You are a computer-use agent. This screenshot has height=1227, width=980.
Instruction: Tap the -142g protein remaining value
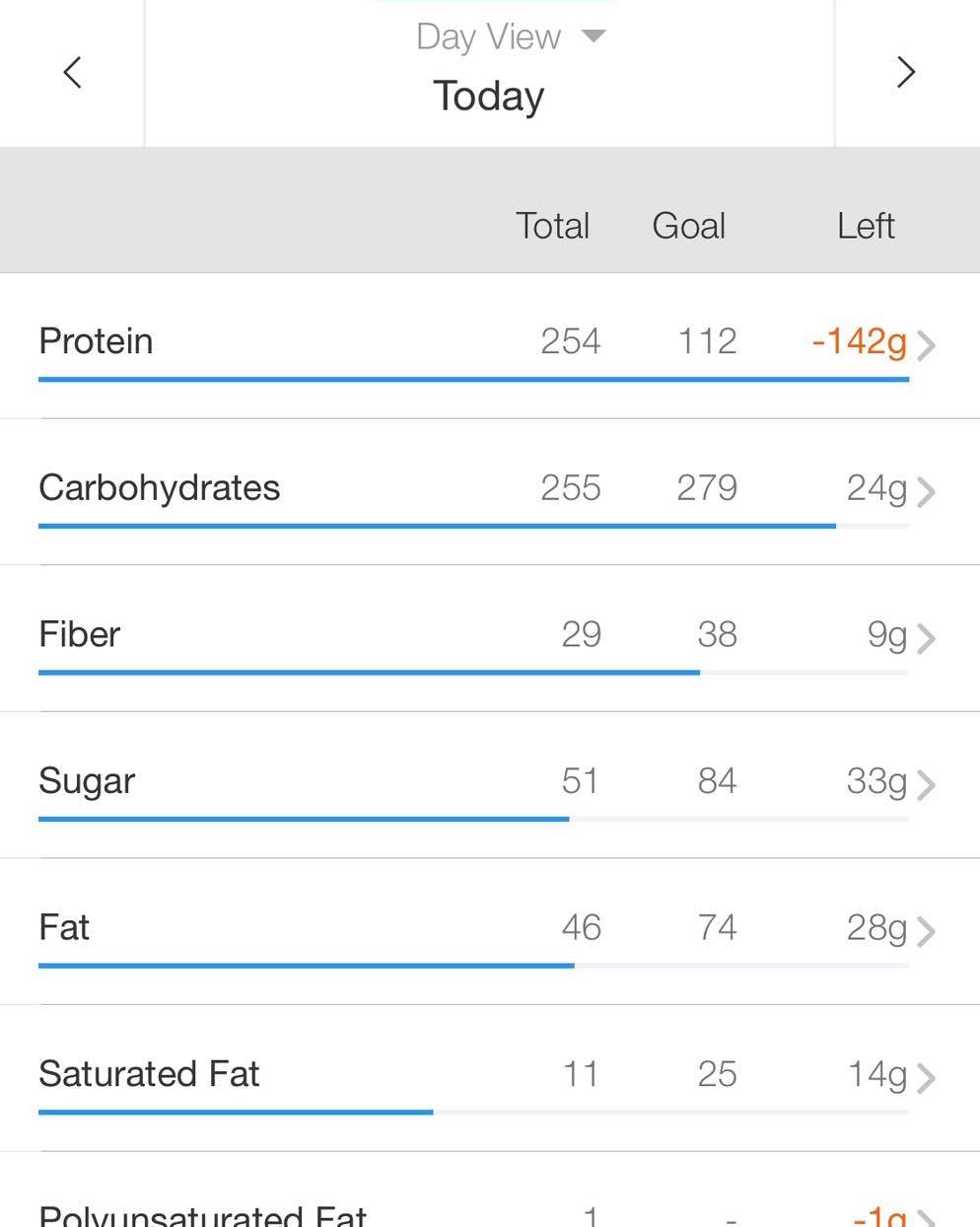click(x=859, y=341)
